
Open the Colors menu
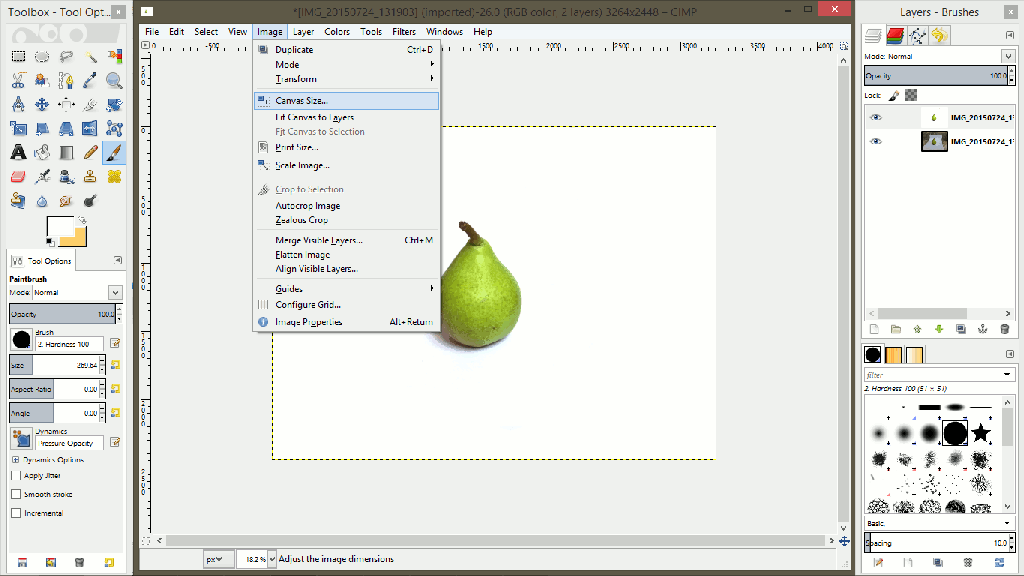click(337, 31)
